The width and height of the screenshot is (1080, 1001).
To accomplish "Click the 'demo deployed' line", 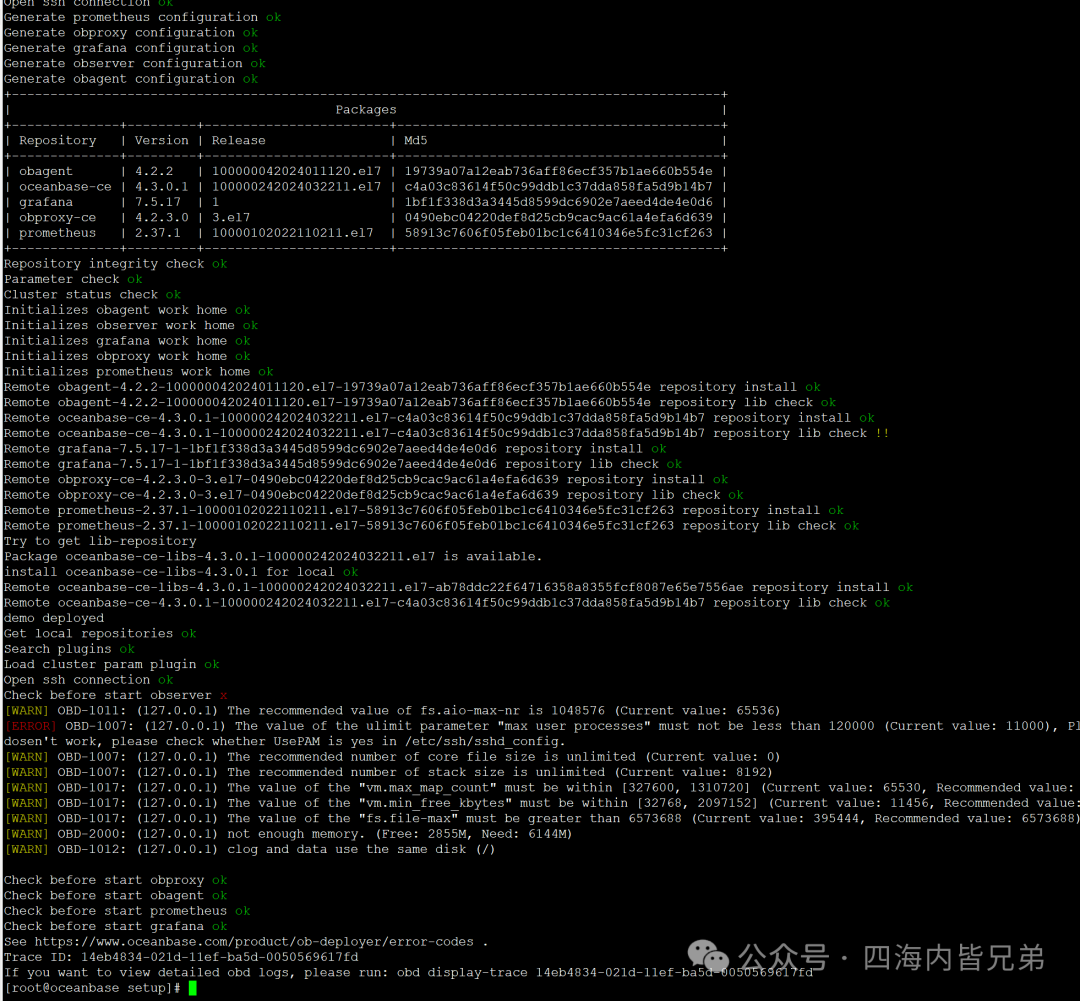I will pos(54,618).
